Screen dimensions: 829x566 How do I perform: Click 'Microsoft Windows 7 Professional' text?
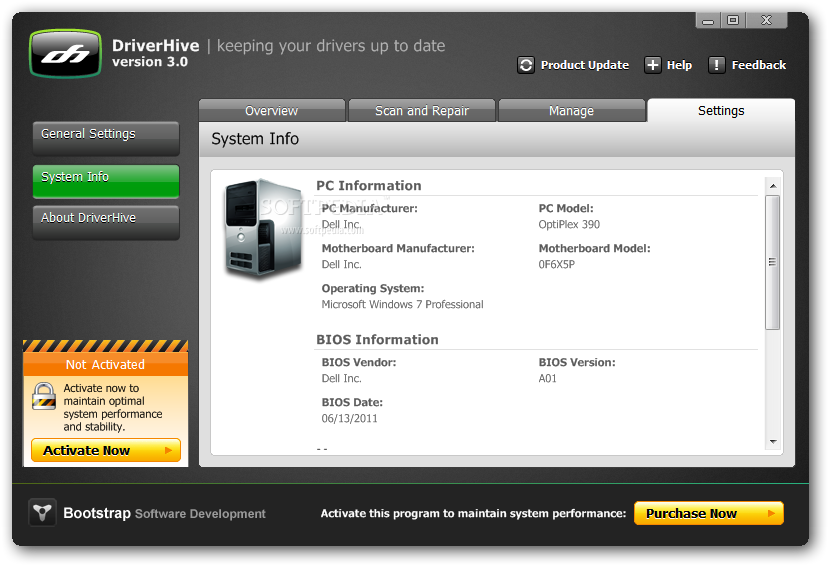click(x=402, y=304)
